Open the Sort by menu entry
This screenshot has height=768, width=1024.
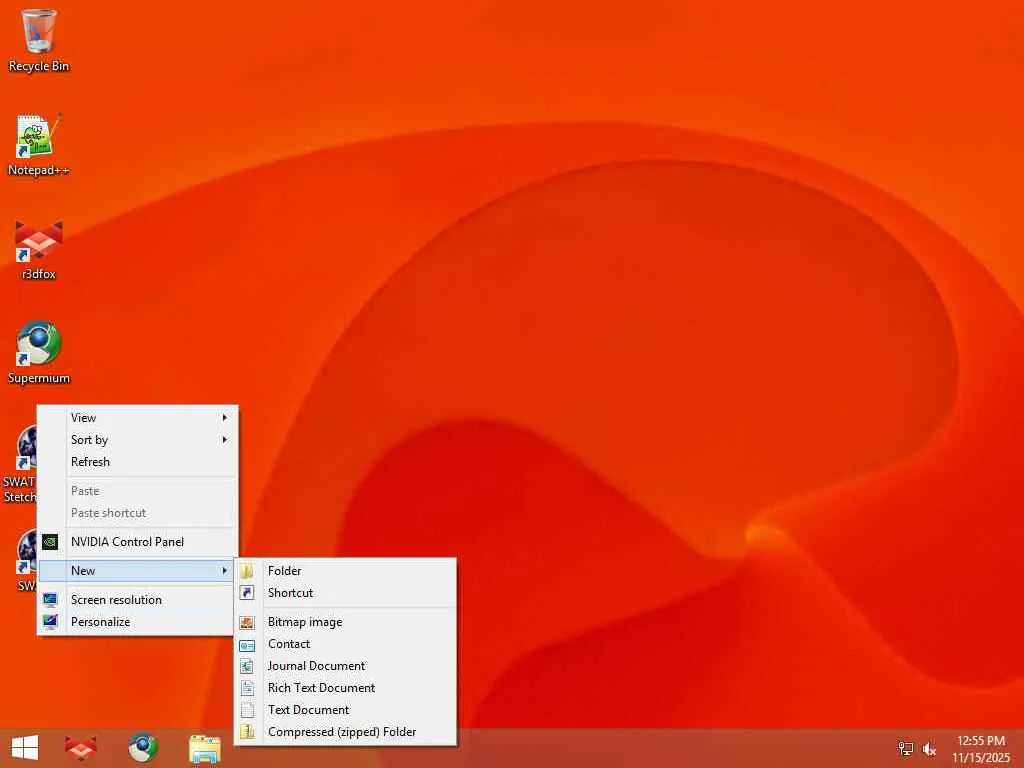pos(136,440)
